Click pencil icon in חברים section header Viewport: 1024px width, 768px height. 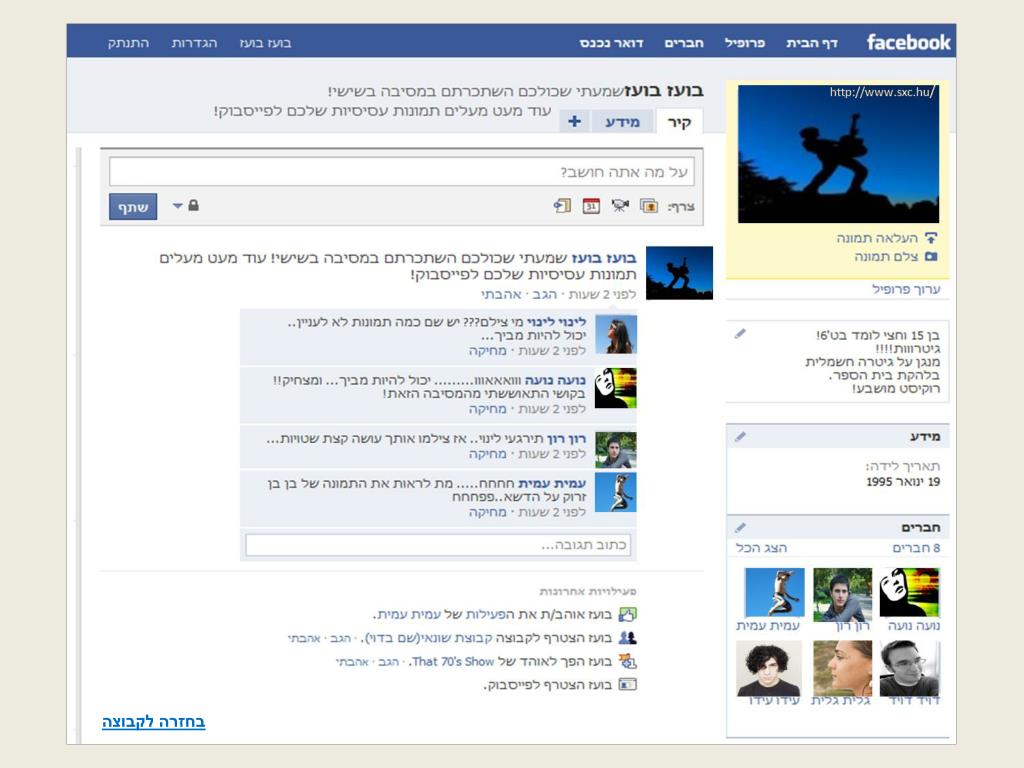[740, 527]
